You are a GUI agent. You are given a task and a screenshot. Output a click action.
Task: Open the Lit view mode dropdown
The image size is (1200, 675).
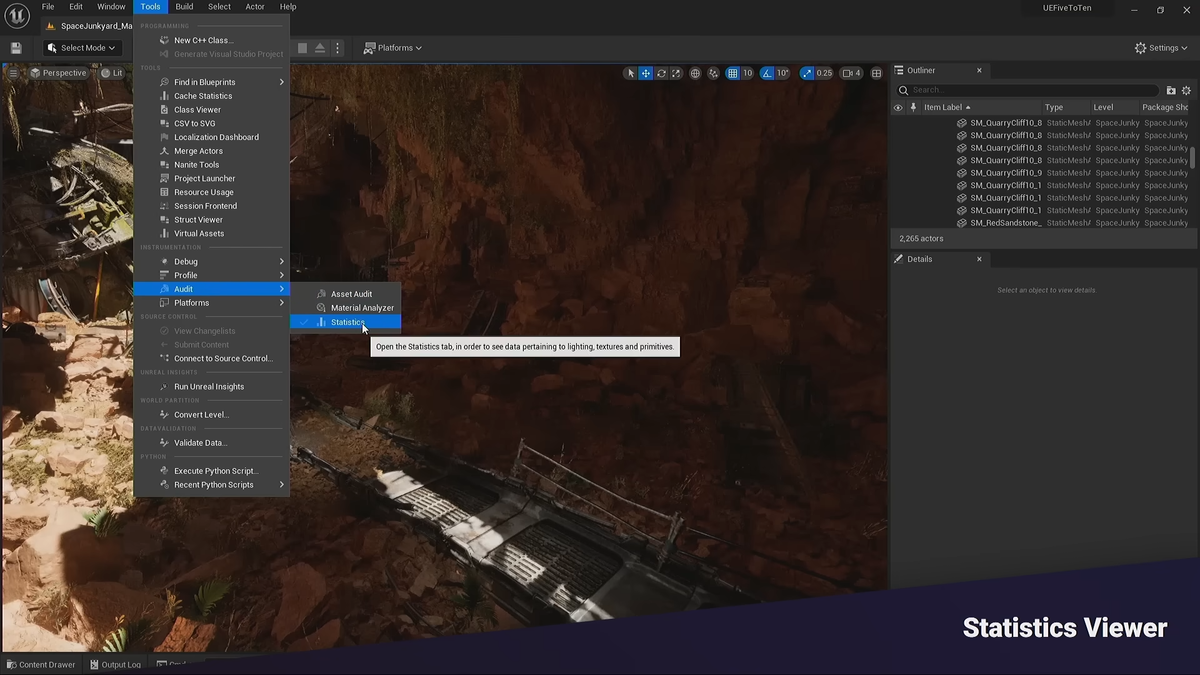click(113, 73)
